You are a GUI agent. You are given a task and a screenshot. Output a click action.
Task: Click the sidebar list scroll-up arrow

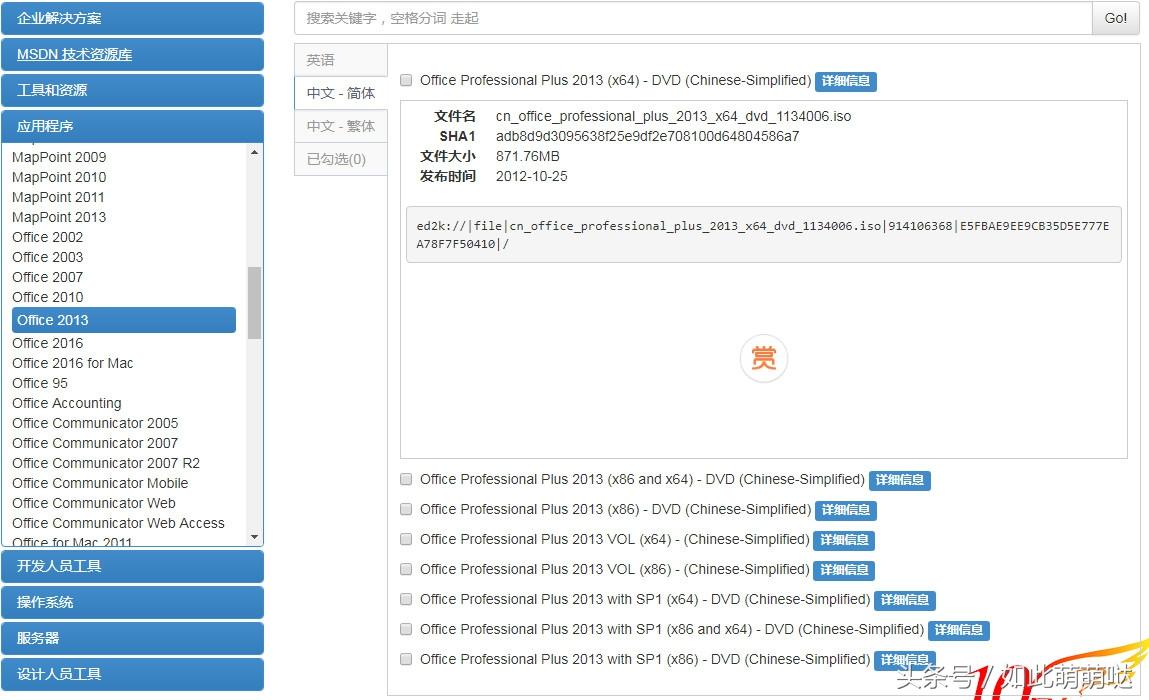tap(254, 152)
